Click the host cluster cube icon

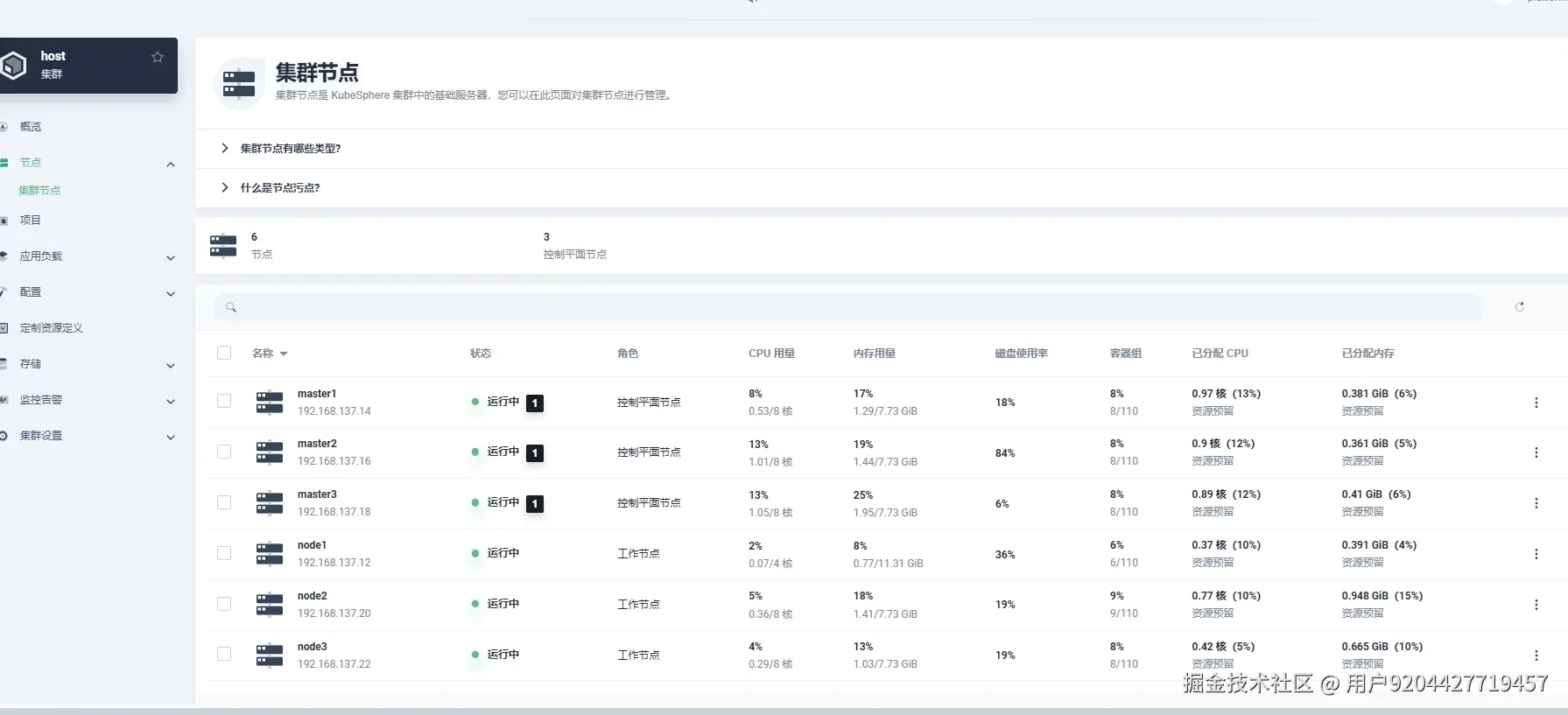pos(12,66)
